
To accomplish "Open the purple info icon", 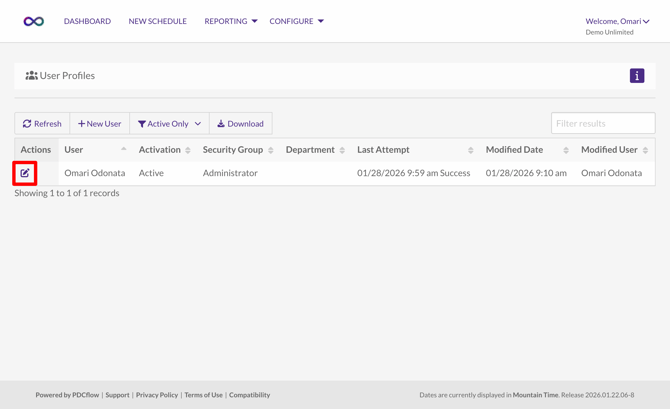I will [x=637, y=76].
